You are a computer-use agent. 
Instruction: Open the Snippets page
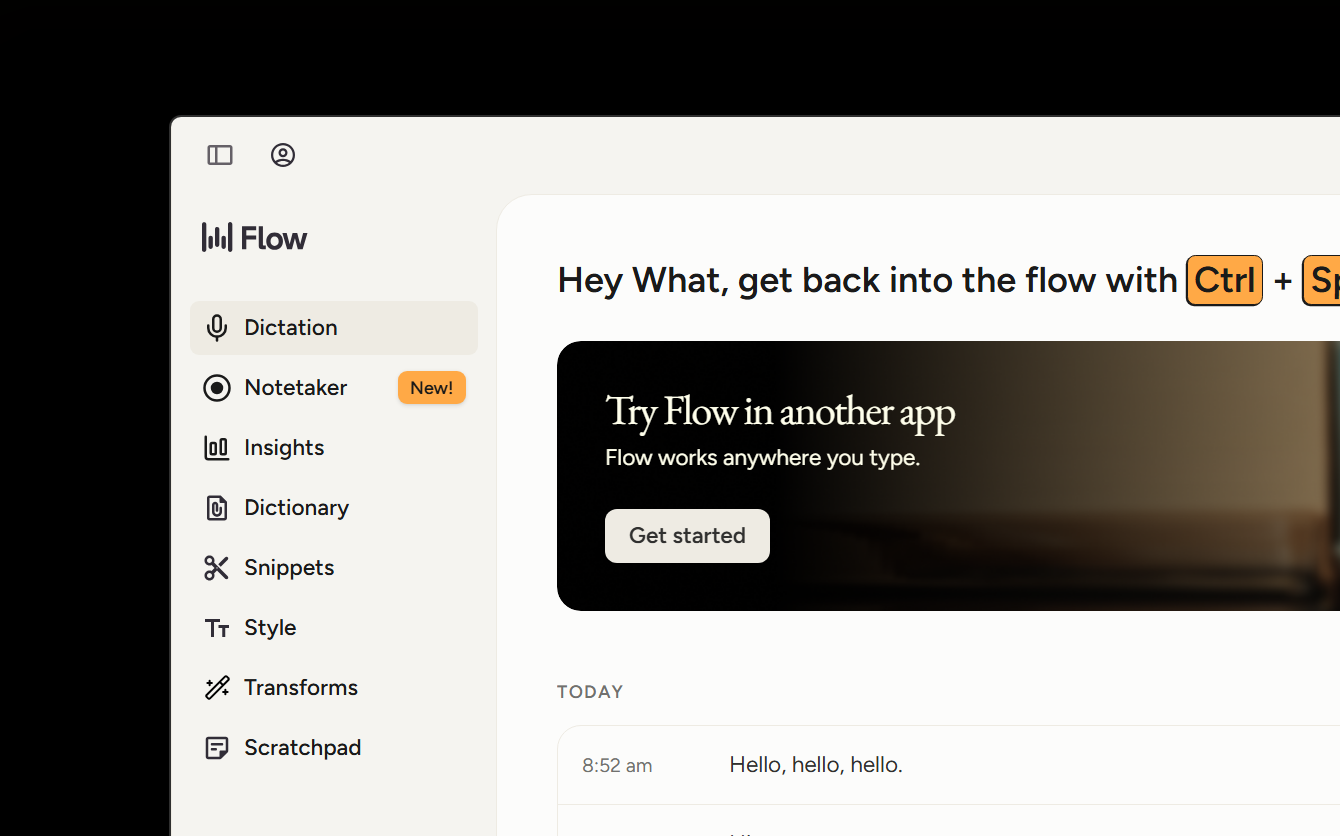point(334,568)
